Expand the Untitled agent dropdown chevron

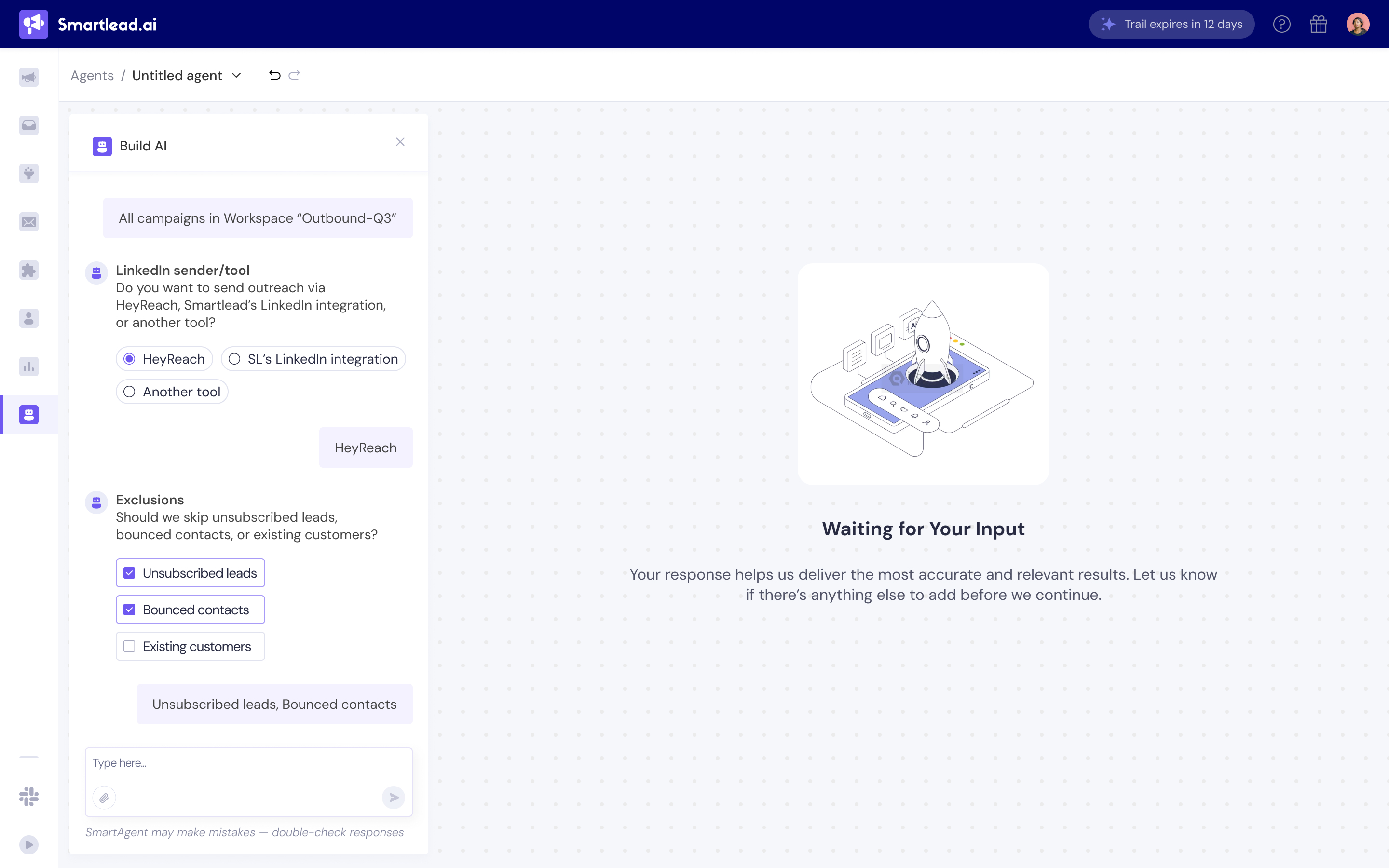click(236, 75)
